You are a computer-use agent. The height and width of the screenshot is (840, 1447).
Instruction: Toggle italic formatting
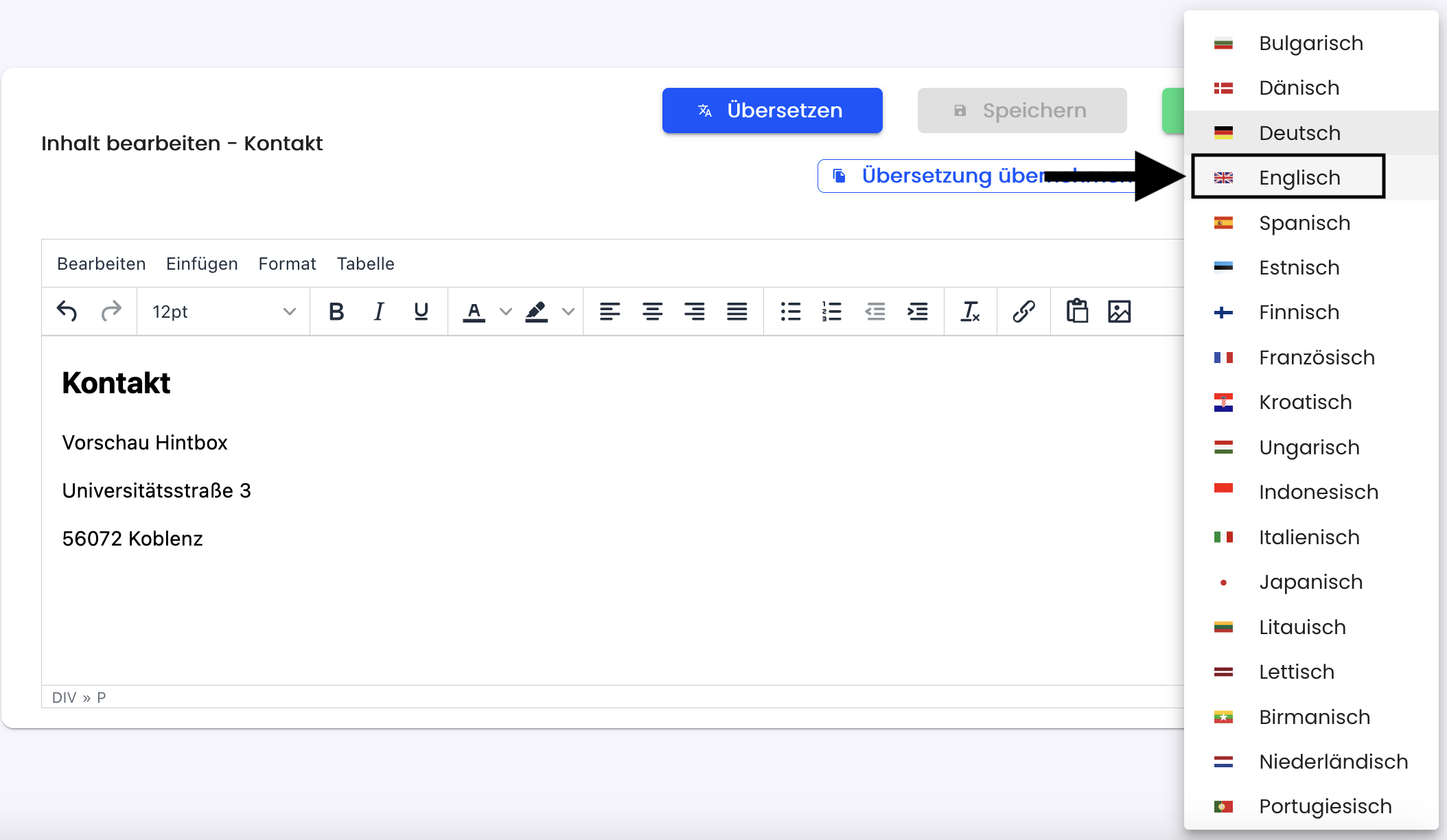pos(379,312)
